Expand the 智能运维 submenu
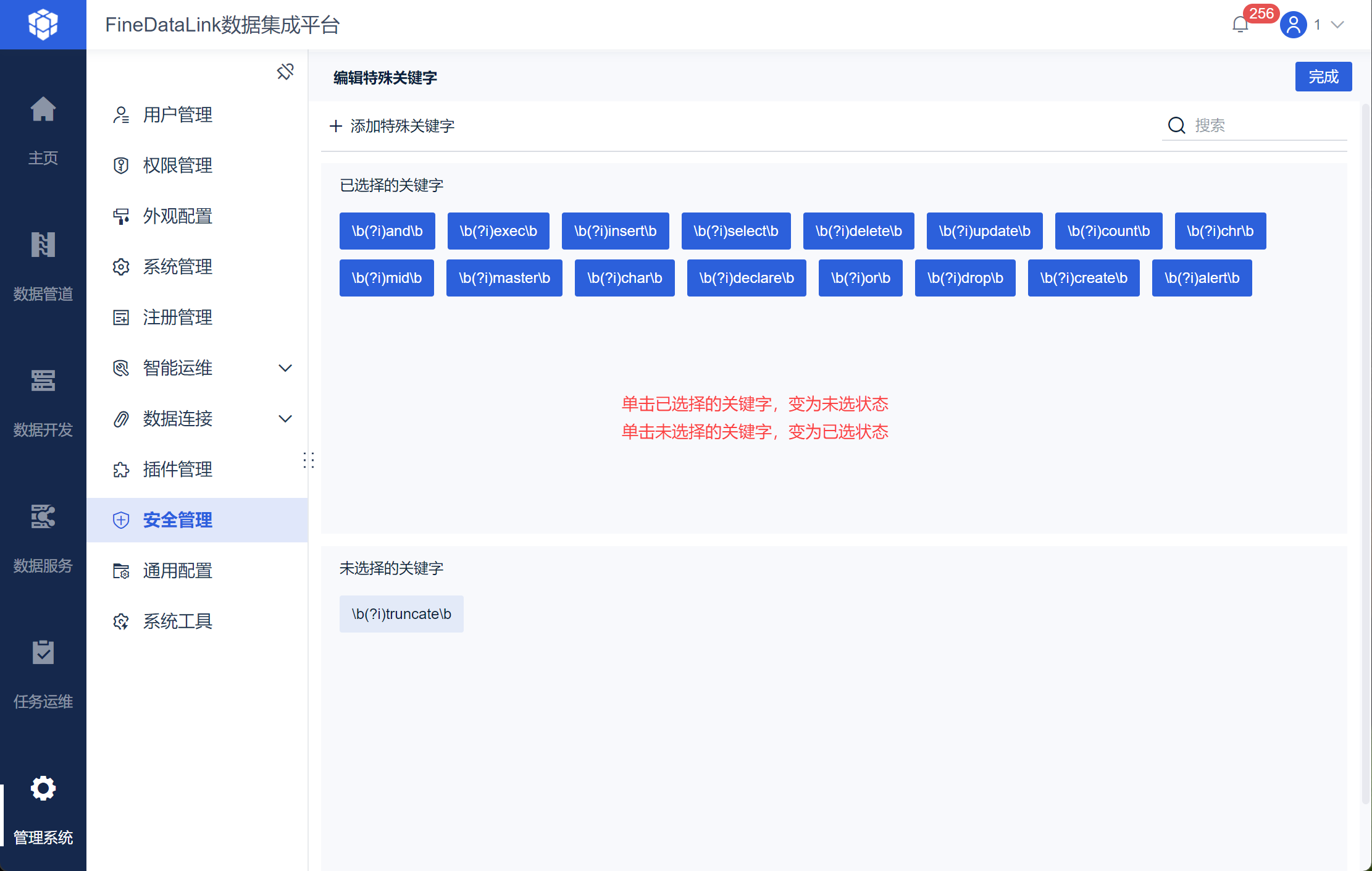1372x871 pixels. tap(285, 368)
